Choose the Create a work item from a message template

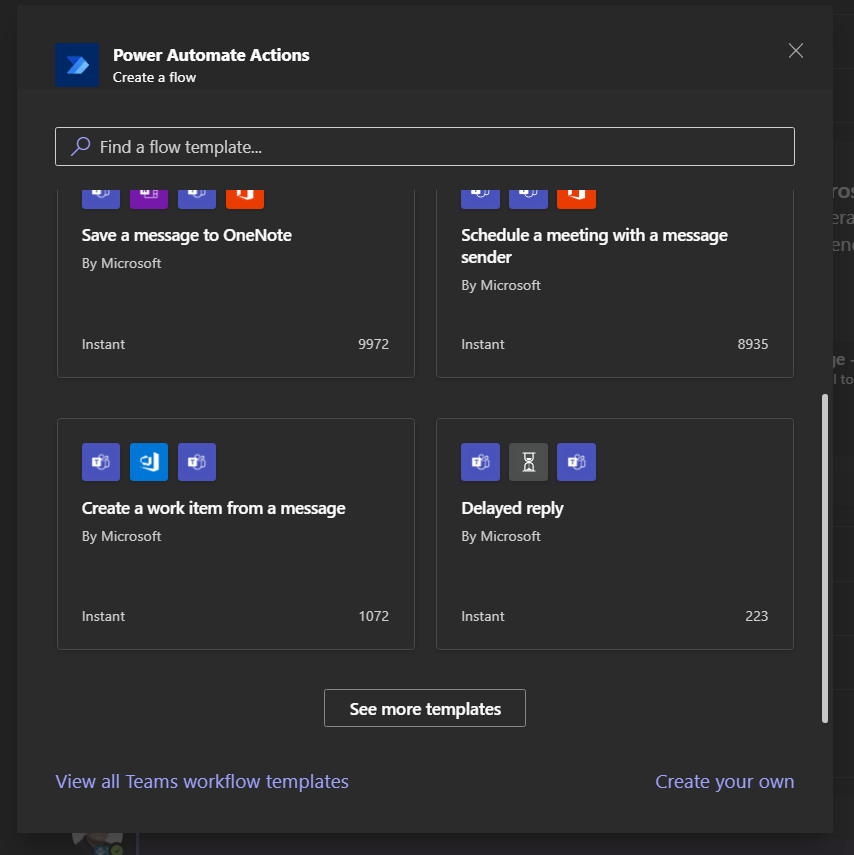[213, 508]
